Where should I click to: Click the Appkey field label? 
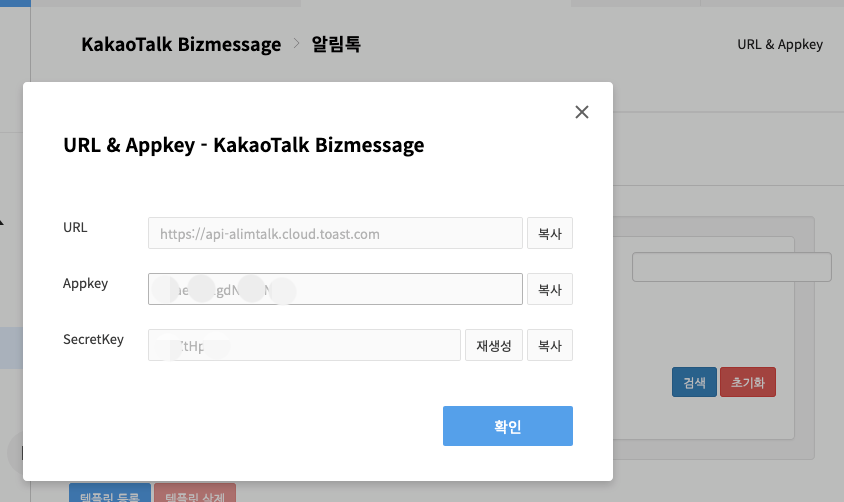pos(85,284)
